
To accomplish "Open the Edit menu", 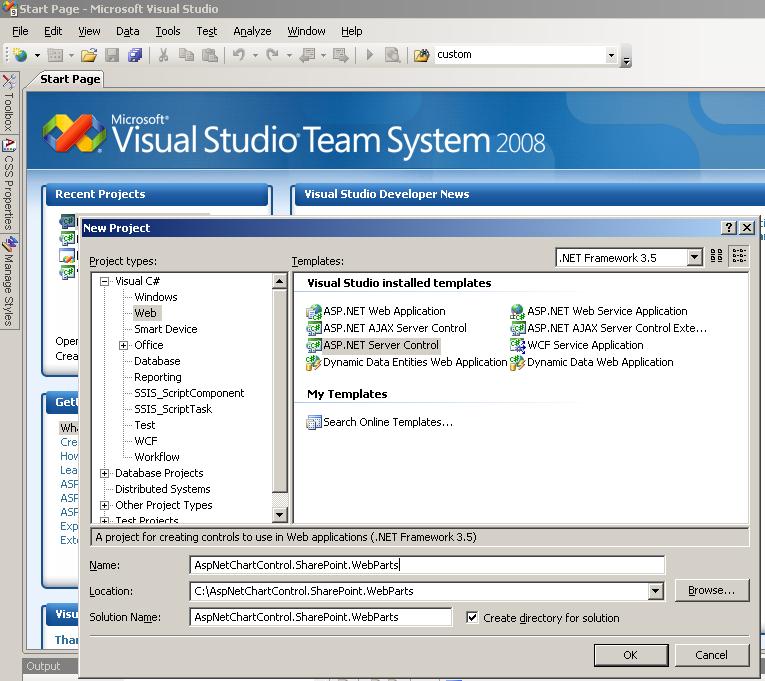I will click(53, 31).
